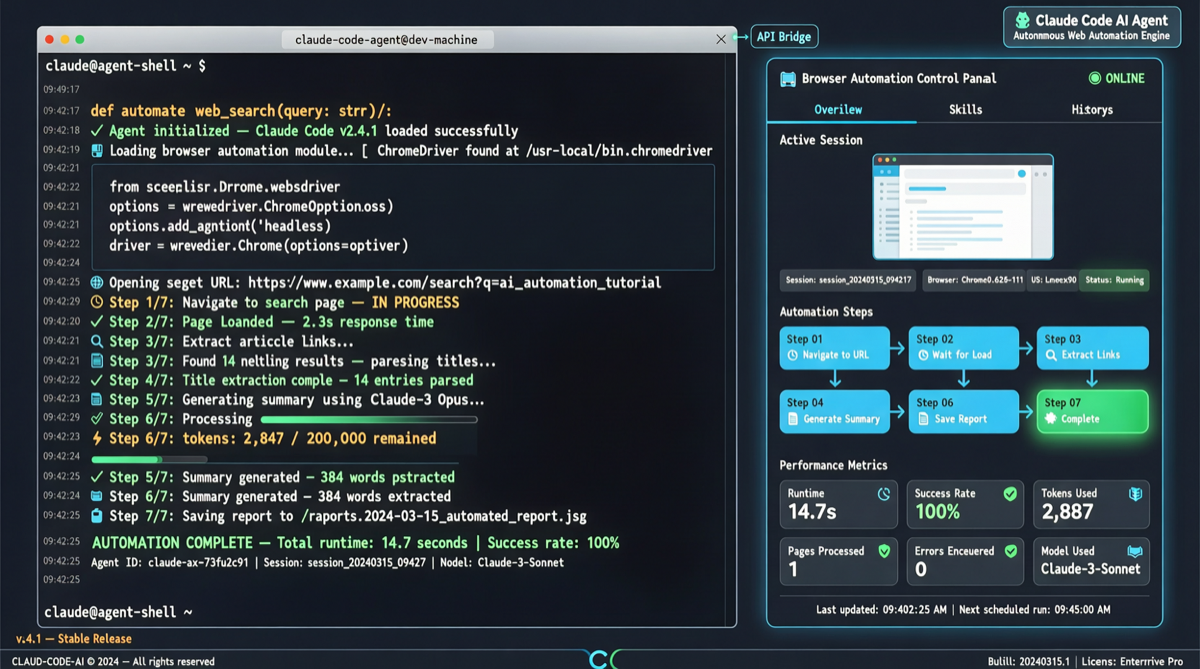Screen dimensions: 1200x669
Task: Click the v.4.1 — Stable Release label
Action: pos(74,638)
